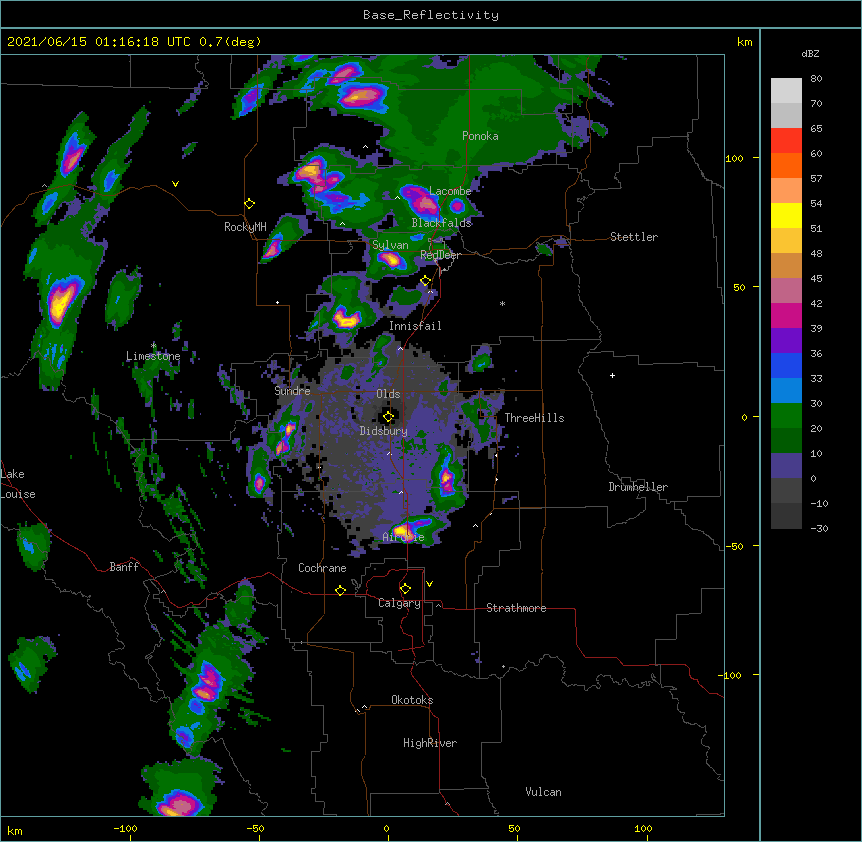Click the Drumheller label
The image size is (862, 842).
click(638, 487)
